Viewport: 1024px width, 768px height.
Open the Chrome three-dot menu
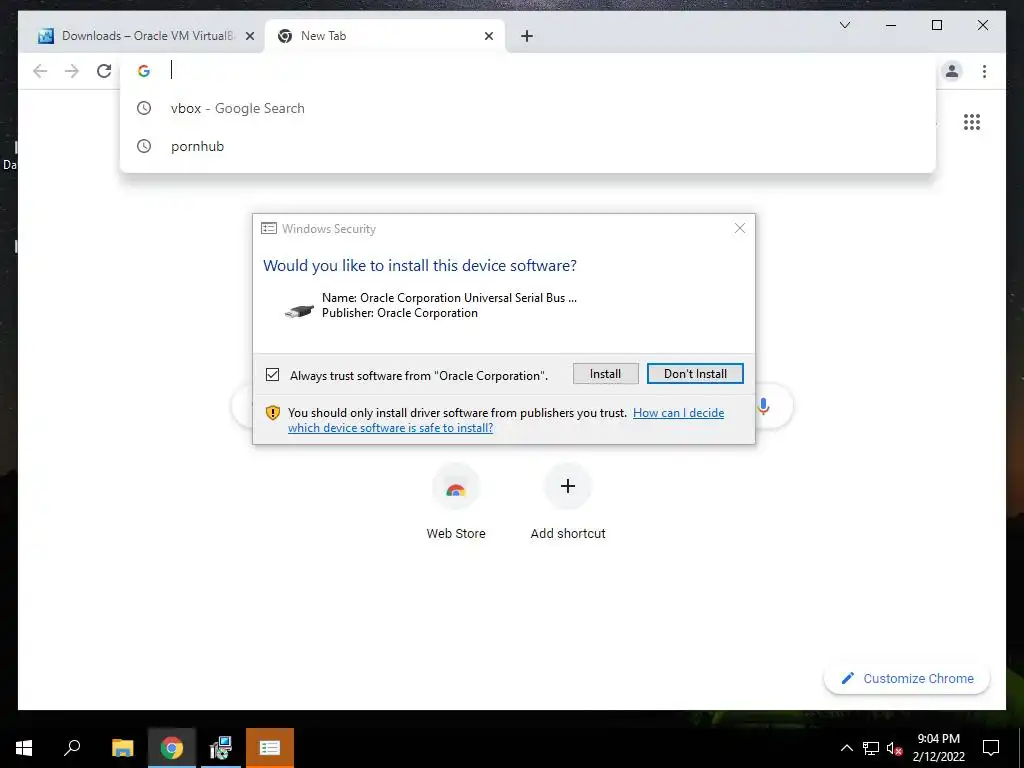(x=984, y=71)
